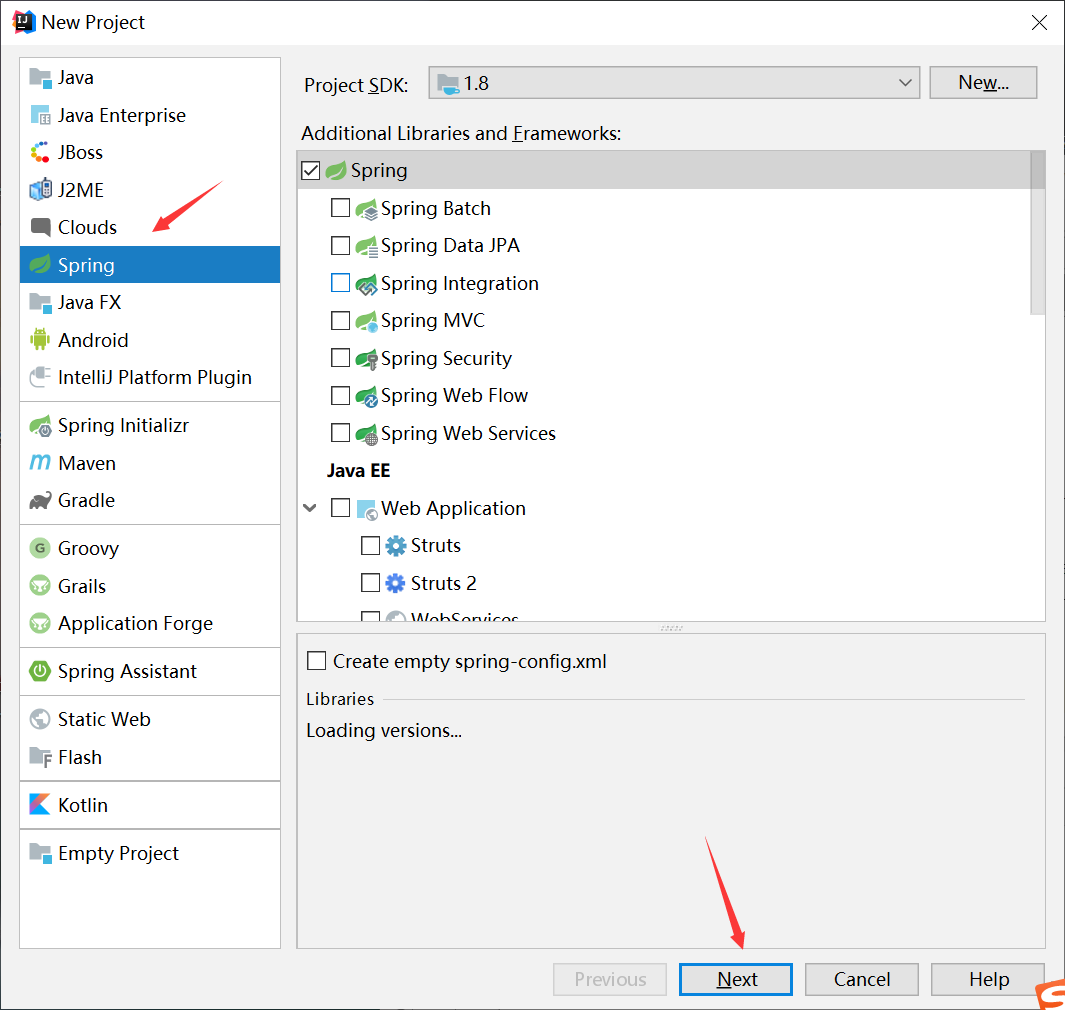The image size is (1065, 1010).
Task: Click the Android robot icon
Action: [x=41, y=340]
